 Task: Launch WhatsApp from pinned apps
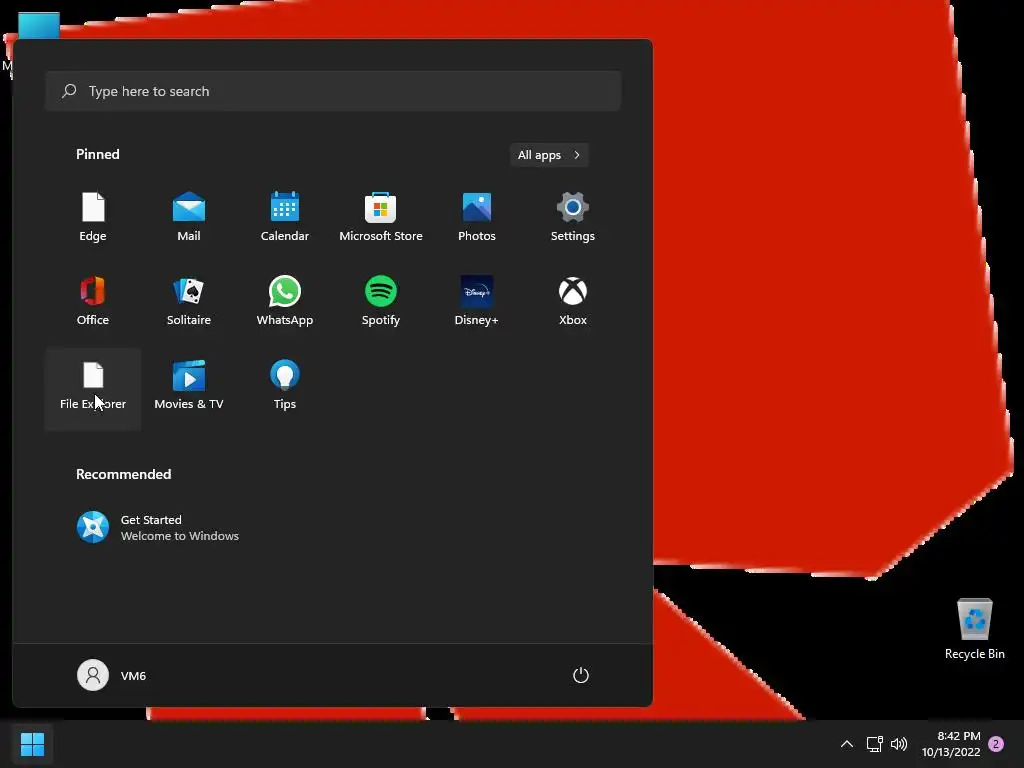pyautogui.click(x=285, y=302)
